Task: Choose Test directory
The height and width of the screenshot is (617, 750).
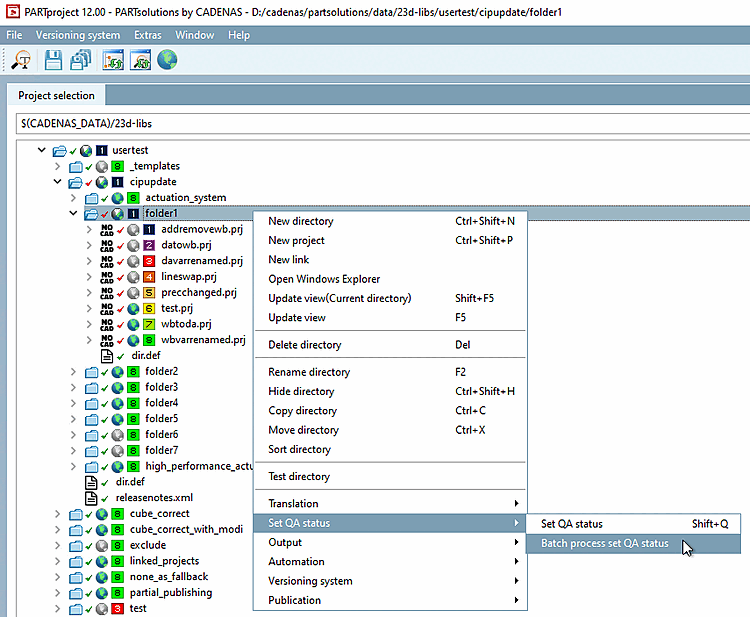Action: tap(390, 477)
